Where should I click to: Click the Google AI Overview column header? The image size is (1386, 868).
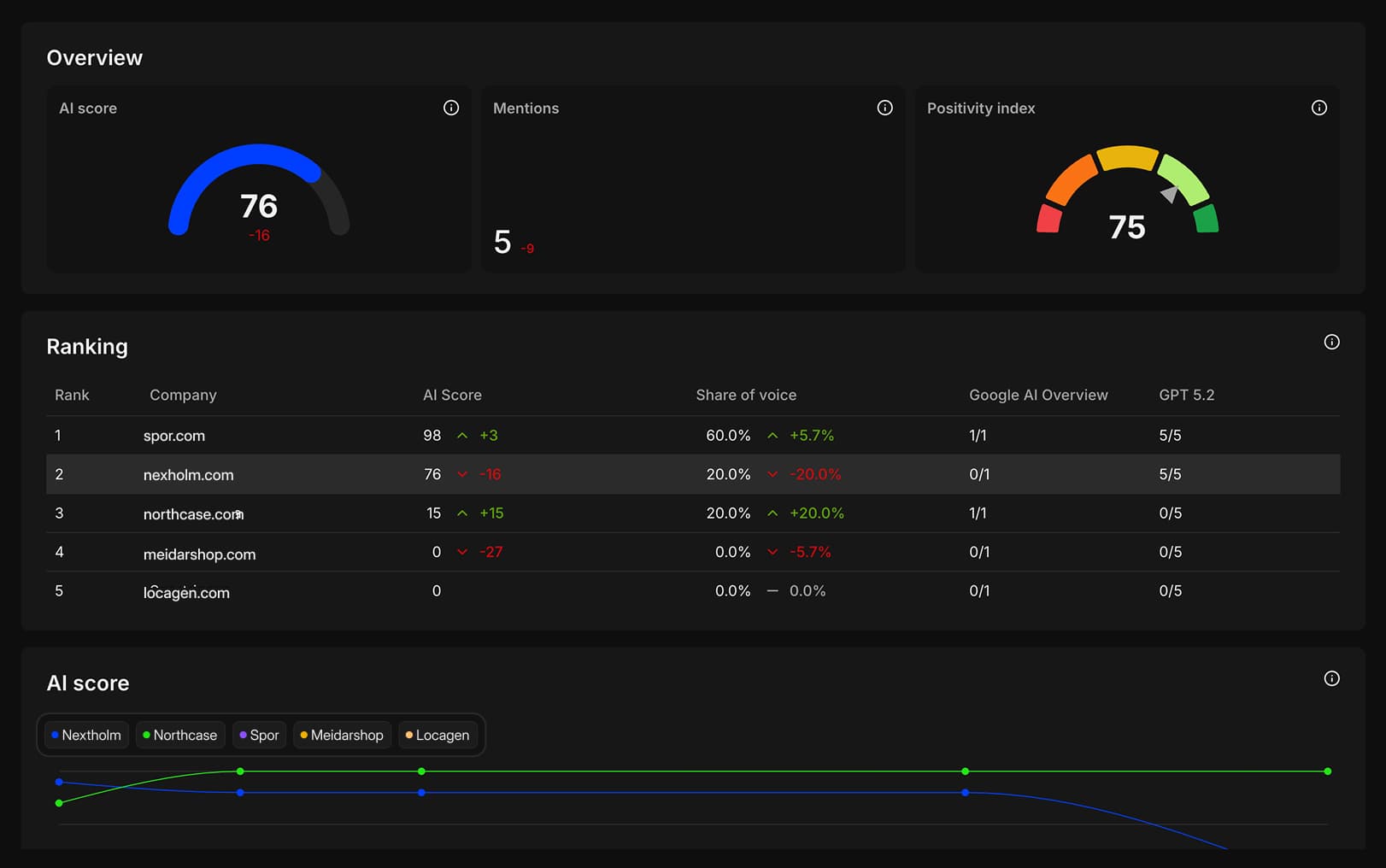(1038, 395)
